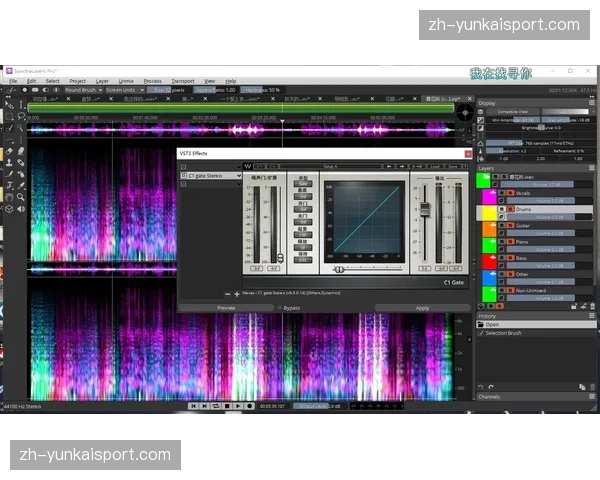Screen dimensions: 600x480
Task: Open the Round Brush dropdown
Action: pos(80,90)
